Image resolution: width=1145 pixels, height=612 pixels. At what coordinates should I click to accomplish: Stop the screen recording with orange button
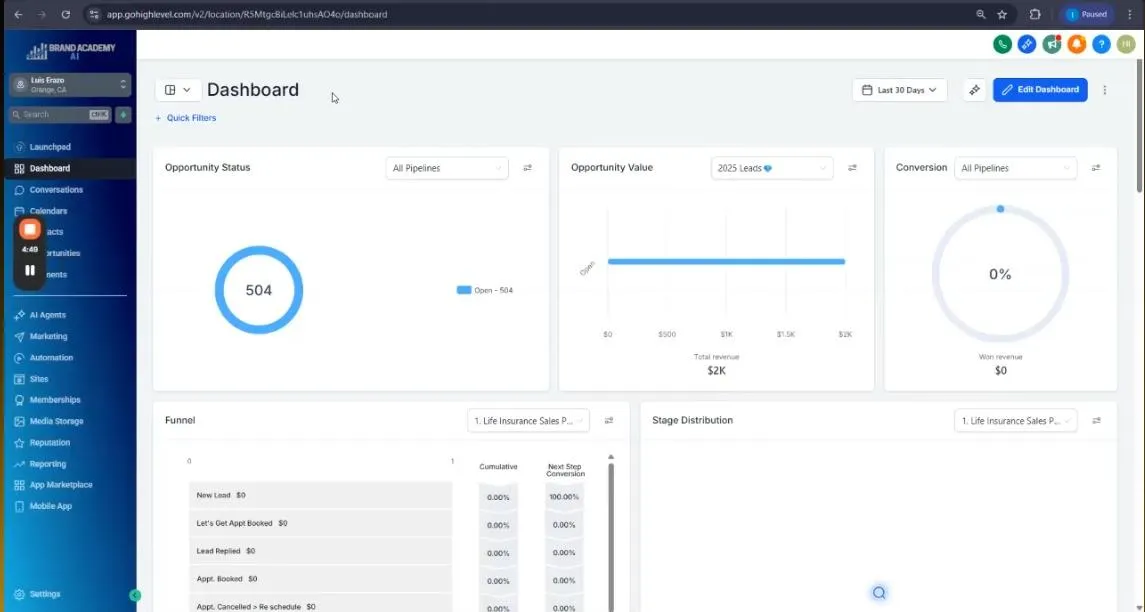tap(30, 229)
